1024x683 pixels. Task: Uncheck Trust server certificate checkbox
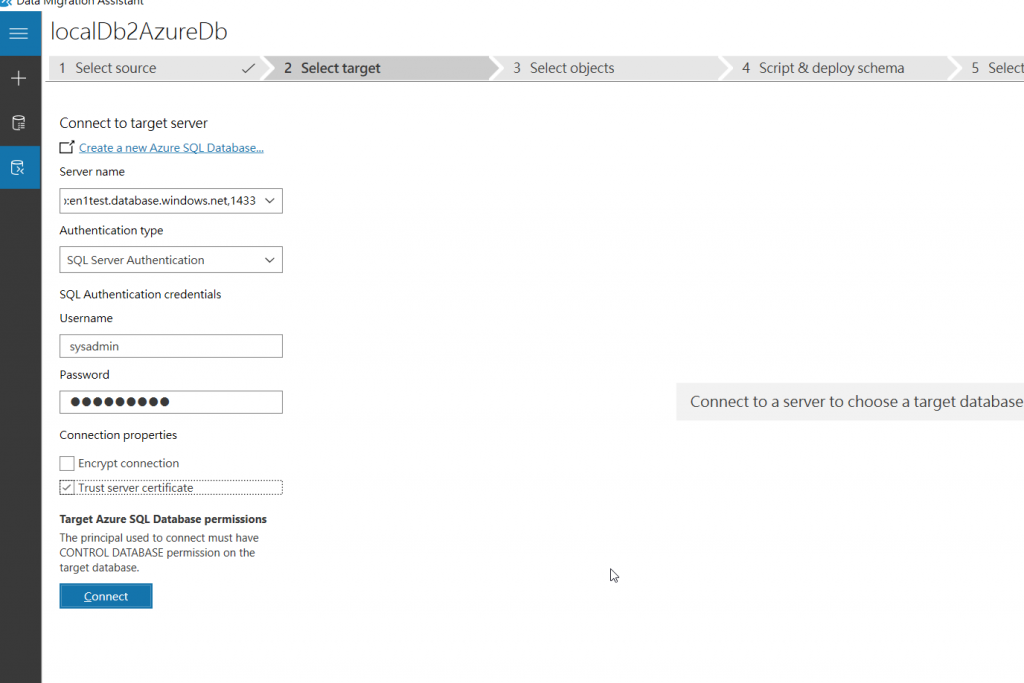67,488
